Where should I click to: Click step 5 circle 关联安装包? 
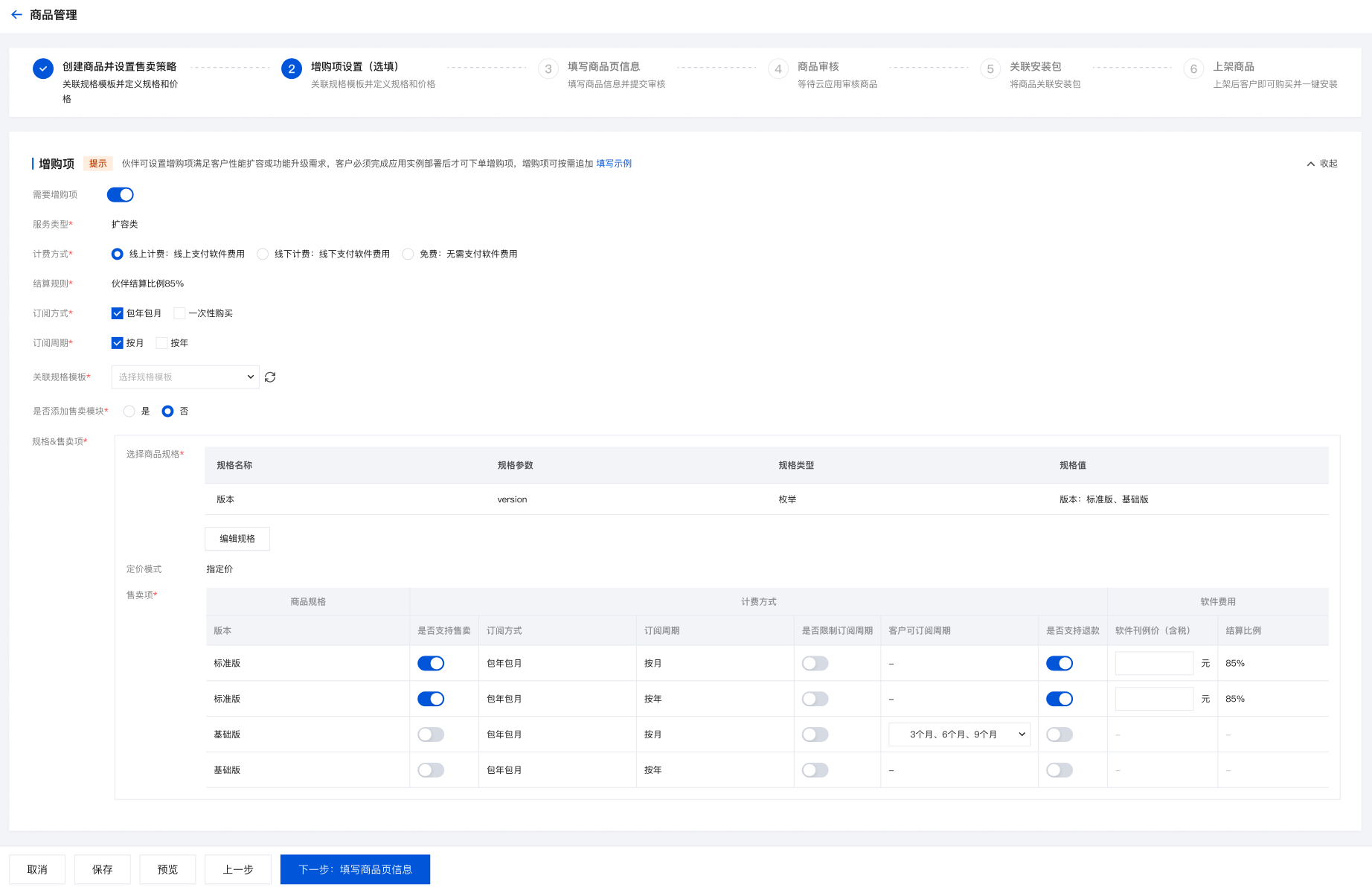990,69
